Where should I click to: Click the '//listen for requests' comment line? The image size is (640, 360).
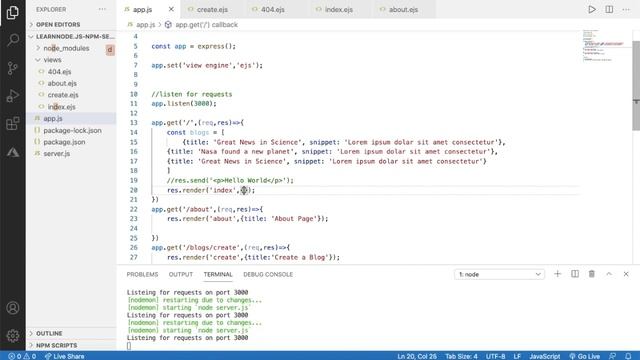[191, 94]
